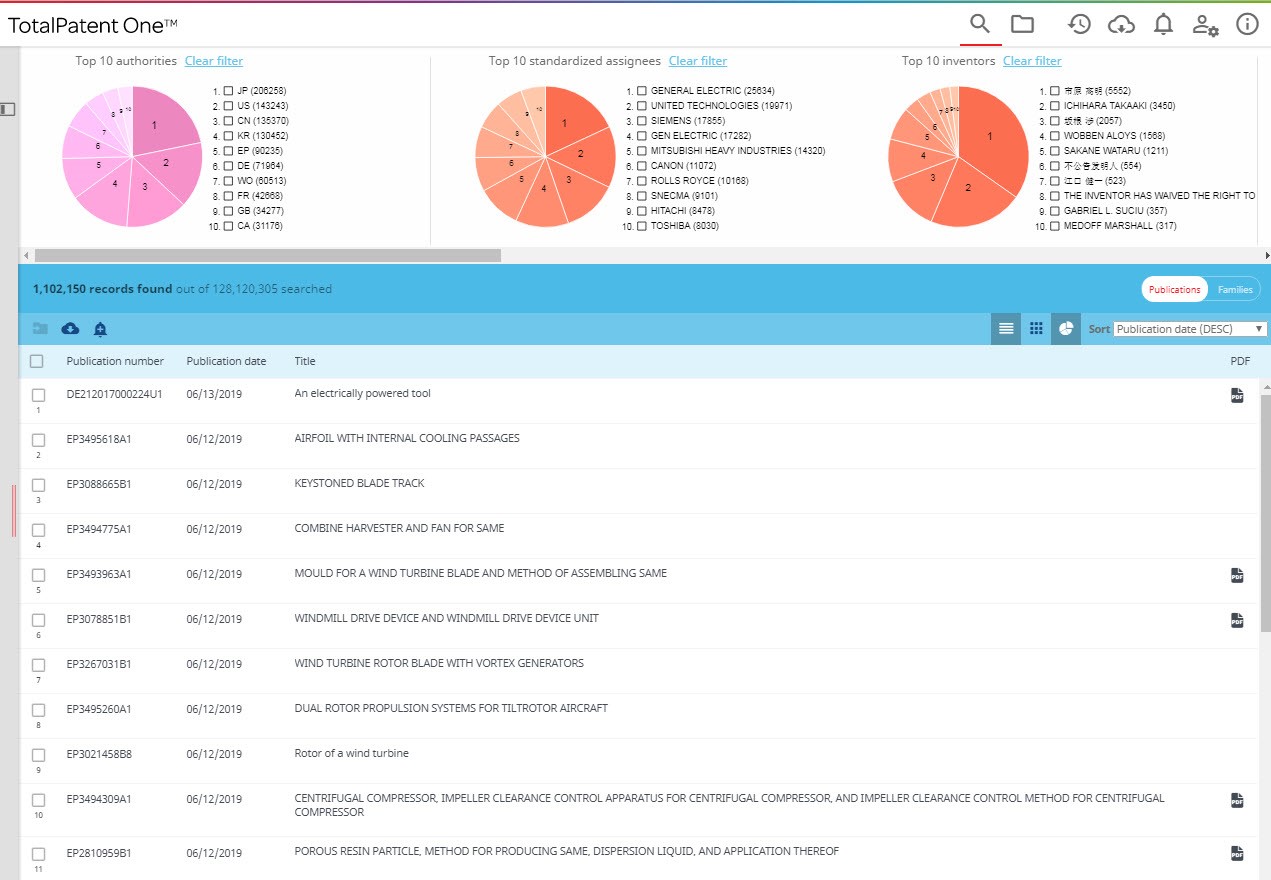Toggle the pie chart analytics view icon
The height and width of the screenshot is (880, 1271).
[x=1066, y=328]
